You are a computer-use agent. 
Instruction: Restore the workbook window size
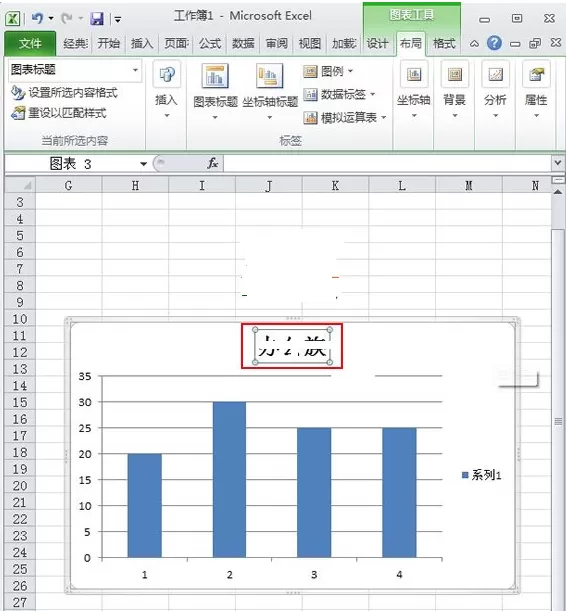(x=535, y=43)
